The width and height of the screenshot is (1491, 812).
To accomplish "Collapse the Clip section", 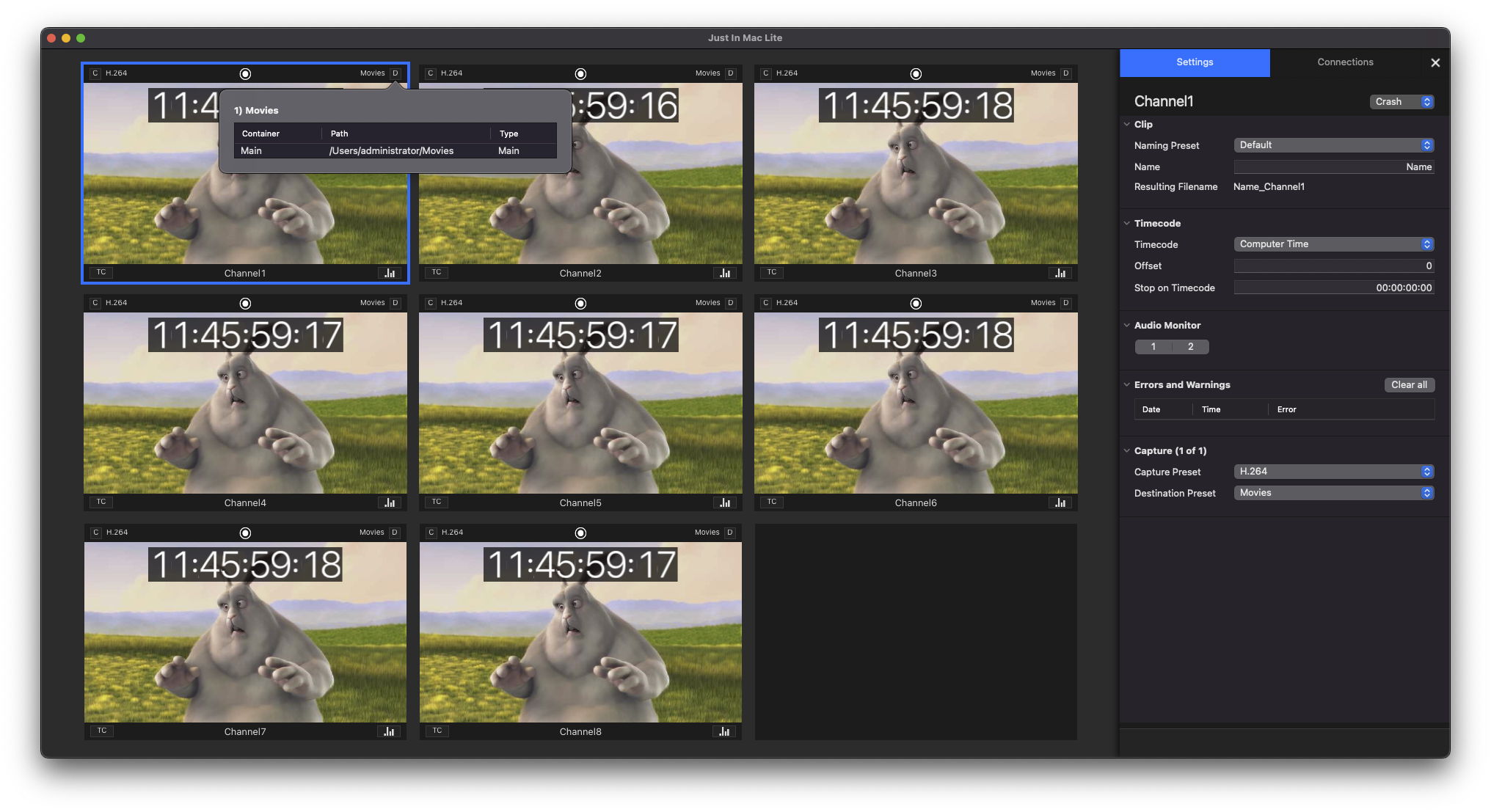I will 1127,124.
